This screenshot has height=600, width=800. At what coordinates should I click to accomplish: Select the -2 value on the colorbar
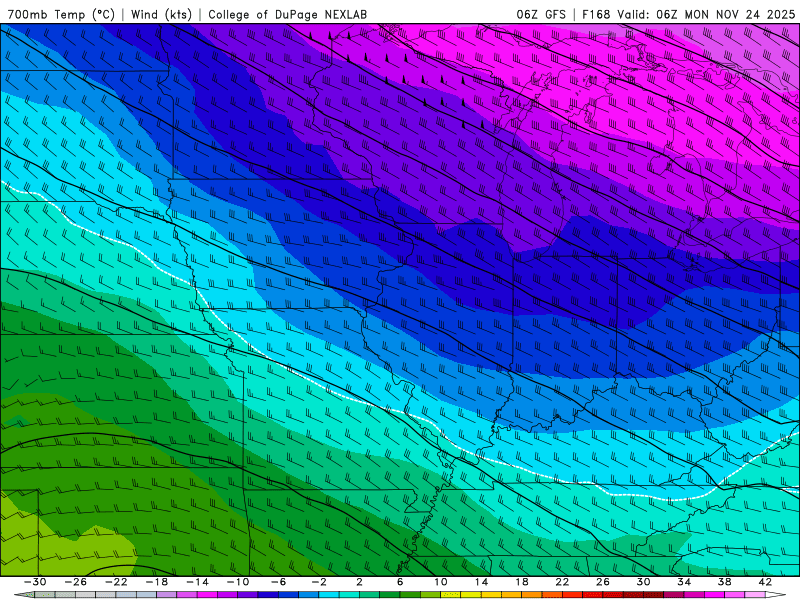pos(319,582)
